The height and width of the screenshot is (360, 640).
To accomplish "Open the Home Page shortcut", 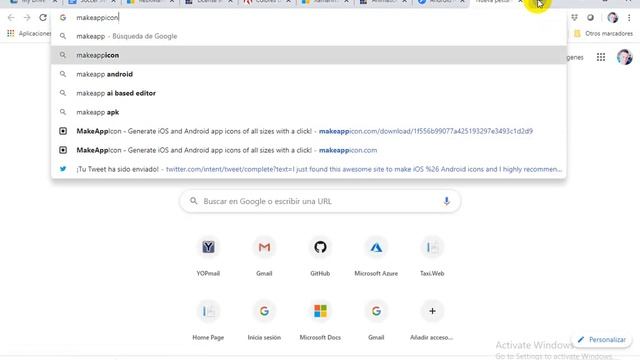I will [x=208, y=320].
